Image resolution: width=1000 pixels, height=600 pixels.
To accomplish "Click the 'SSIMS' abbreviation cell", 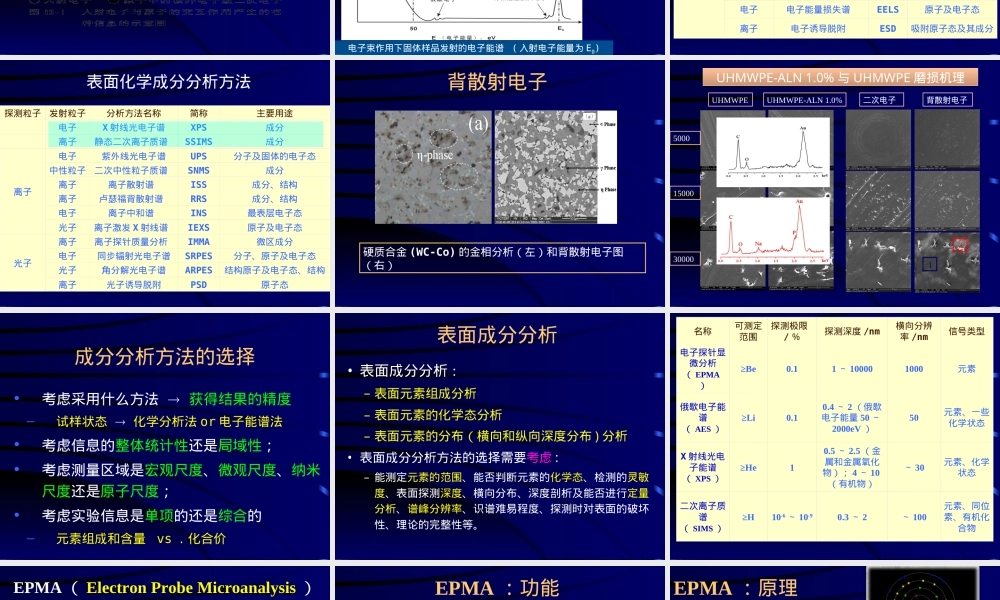I will pos(198,142).
